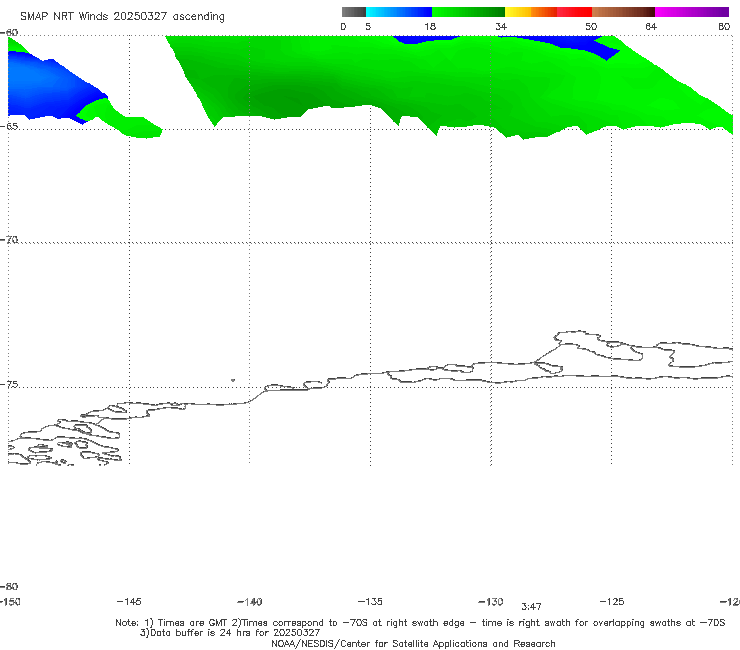Click the longitude label '-145'
The image size is (740, 650).
[x=129, y=601]
